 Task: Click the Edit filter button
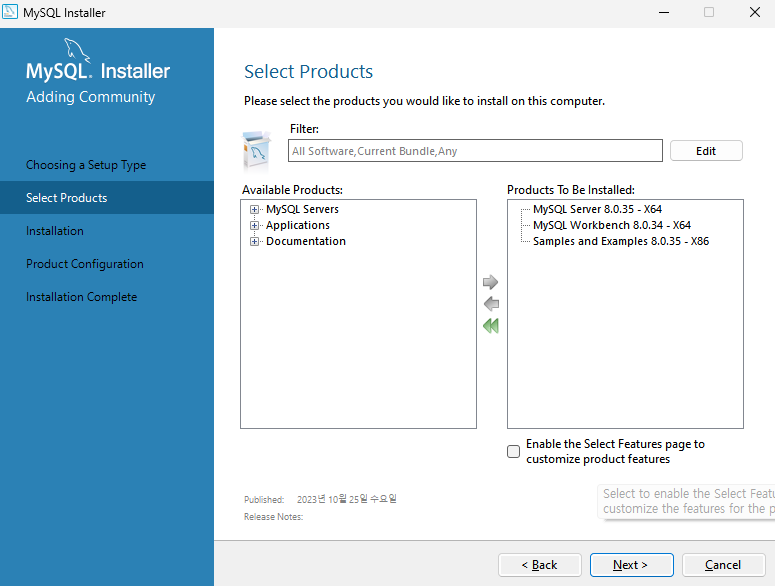[x=706, y=151]
